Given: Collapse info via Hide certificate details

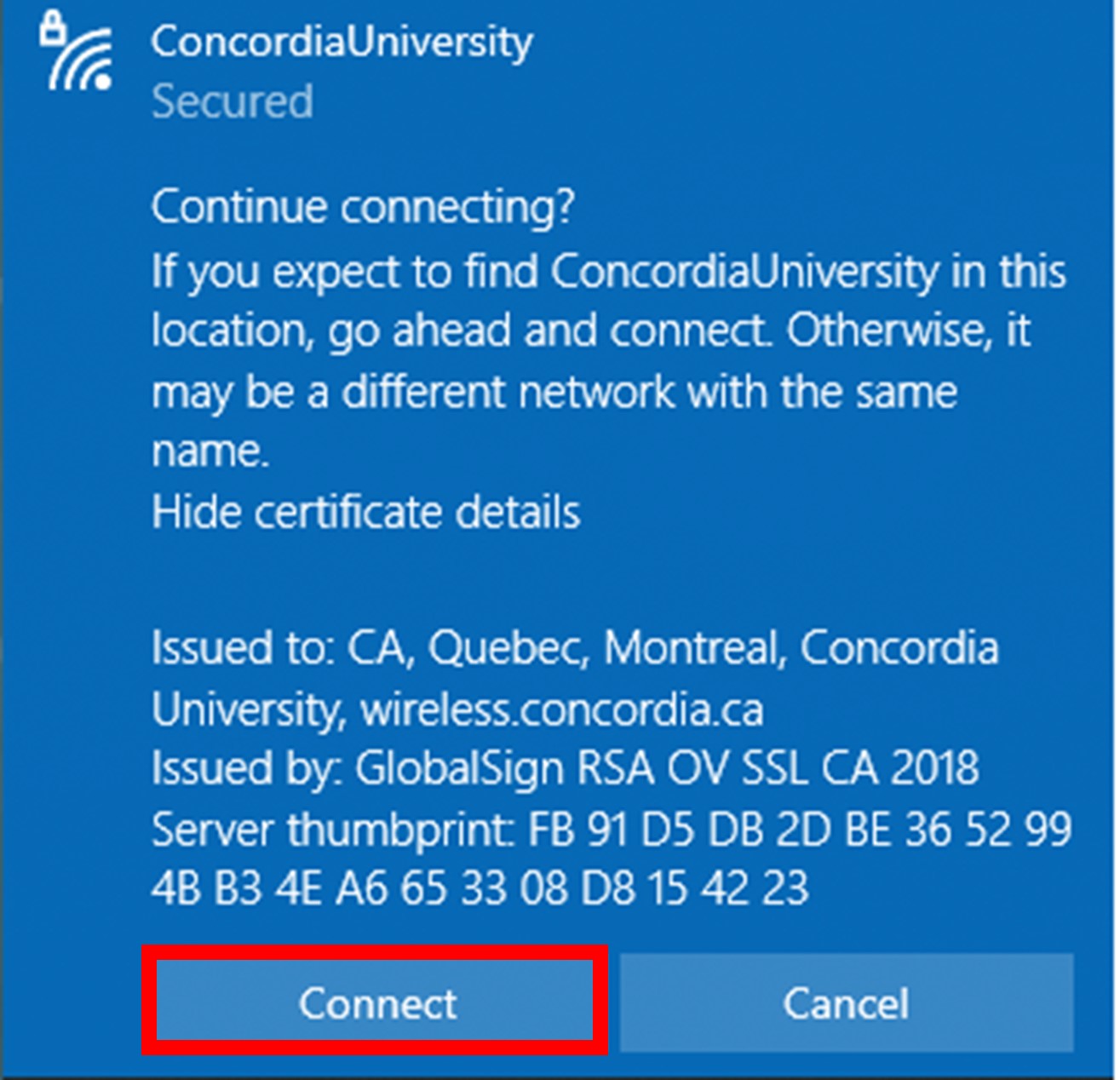Looking at the screenshot, I should [x=366, y=512].
